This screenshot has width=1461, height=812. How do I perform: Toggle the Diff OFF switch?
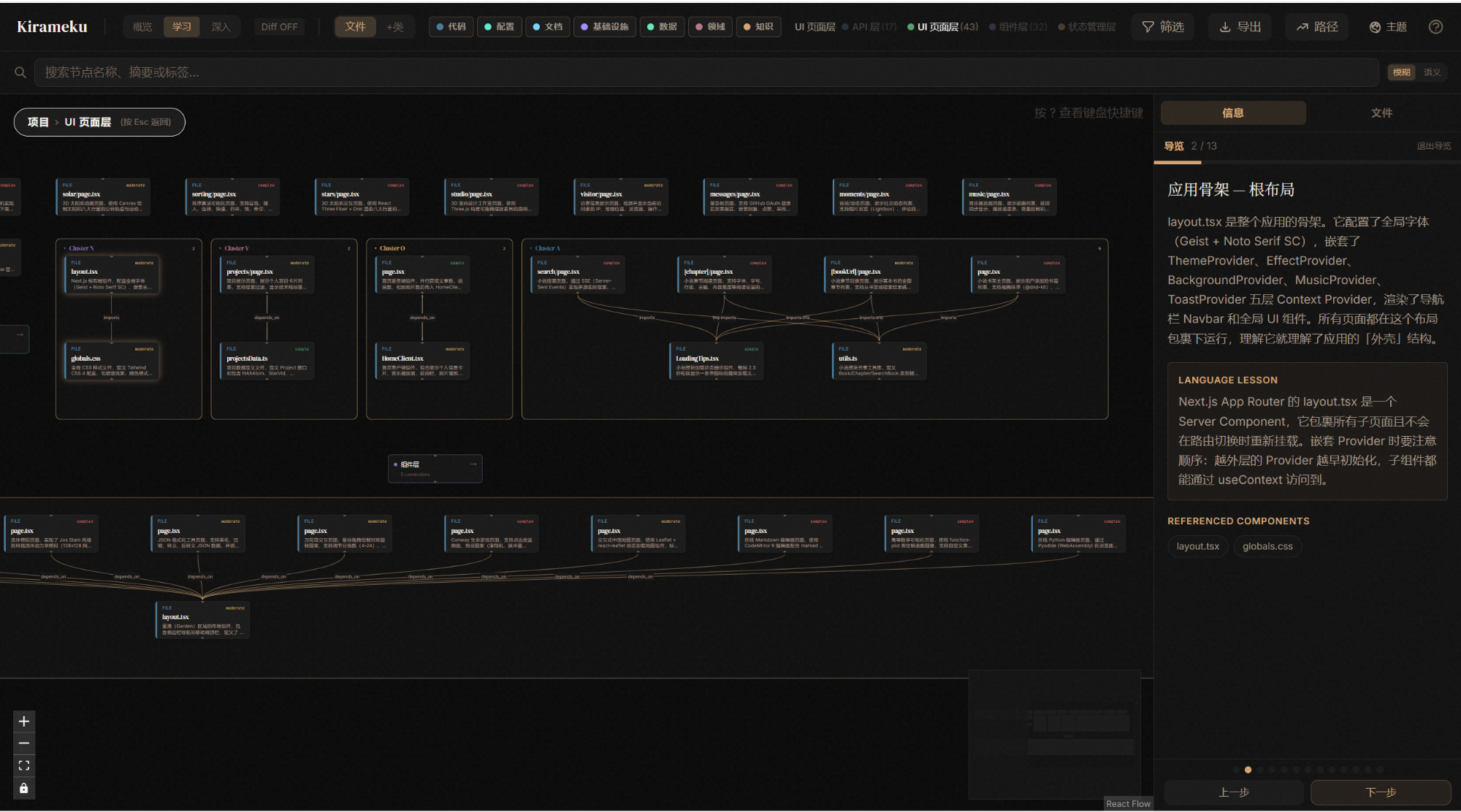279,27
